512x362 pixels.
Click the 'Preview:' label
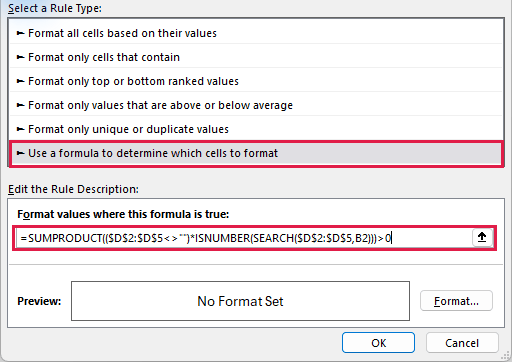(x=39, y=301)
